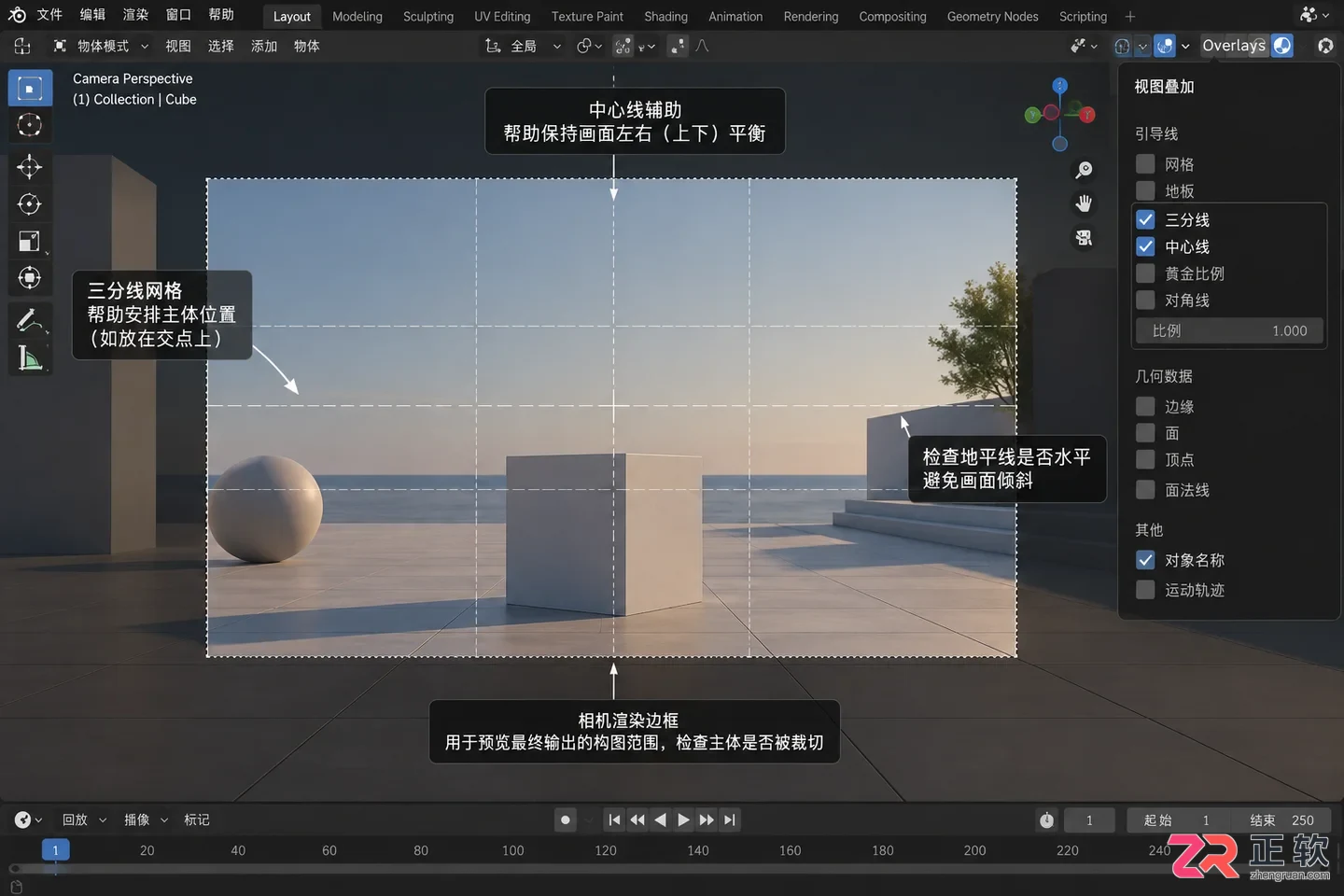1344x896 pixels.
Task: Click the timeline clock sync icon
Action: 1047,820
